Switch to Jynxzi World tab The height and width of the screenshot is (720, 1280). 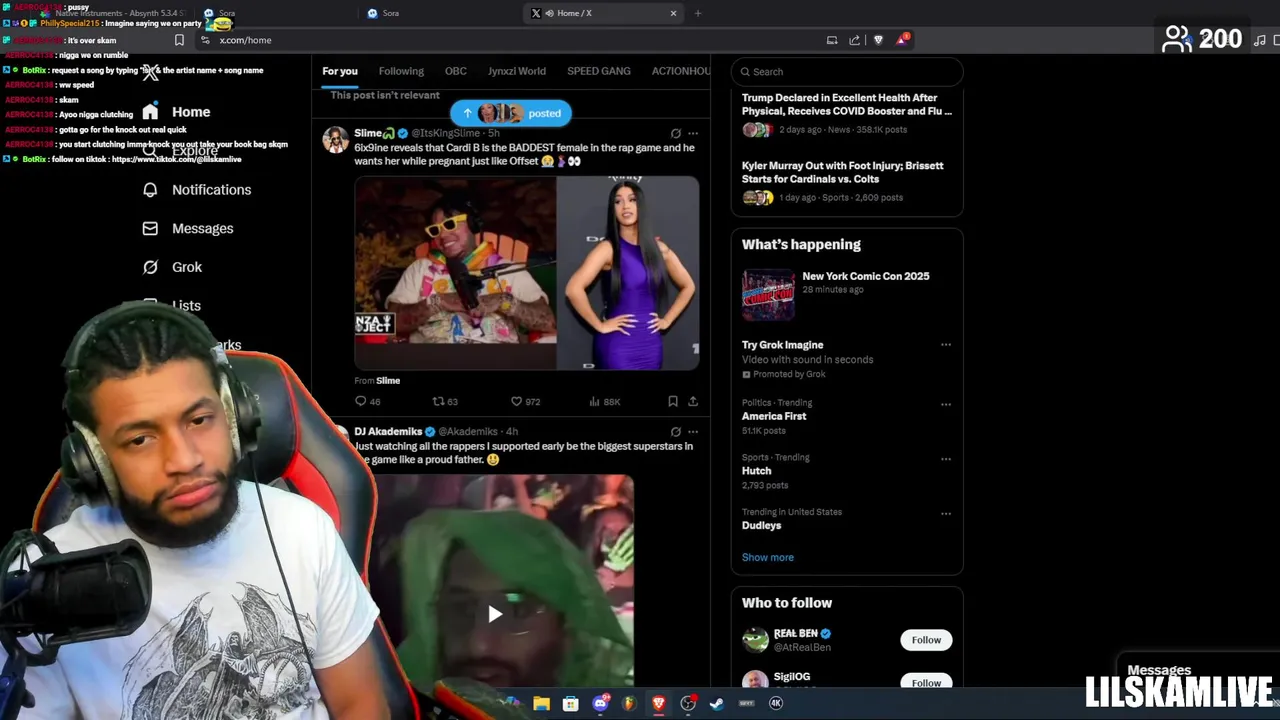[517, 71]
